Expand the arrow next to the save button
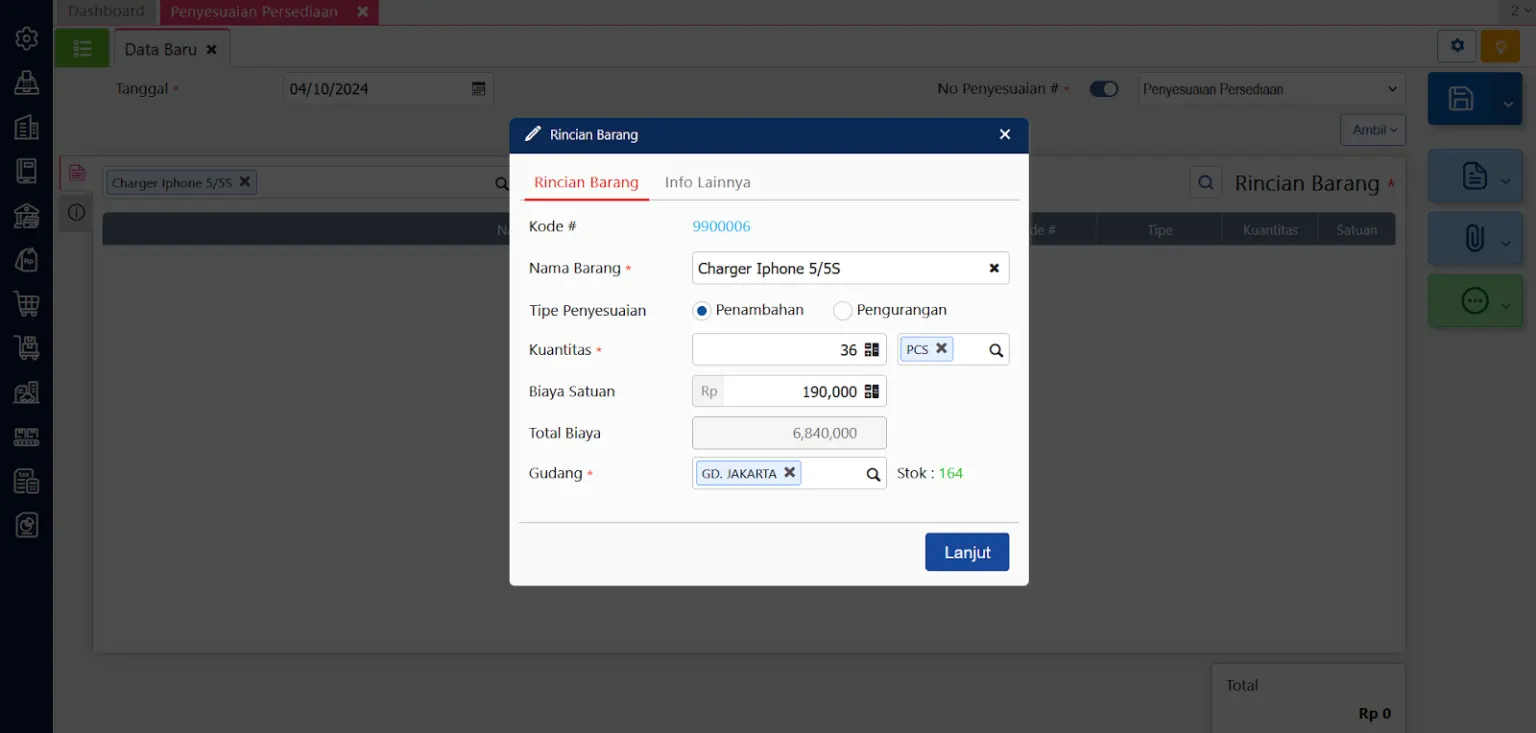Screen dimensions: 1536x733 [1507, 103]
